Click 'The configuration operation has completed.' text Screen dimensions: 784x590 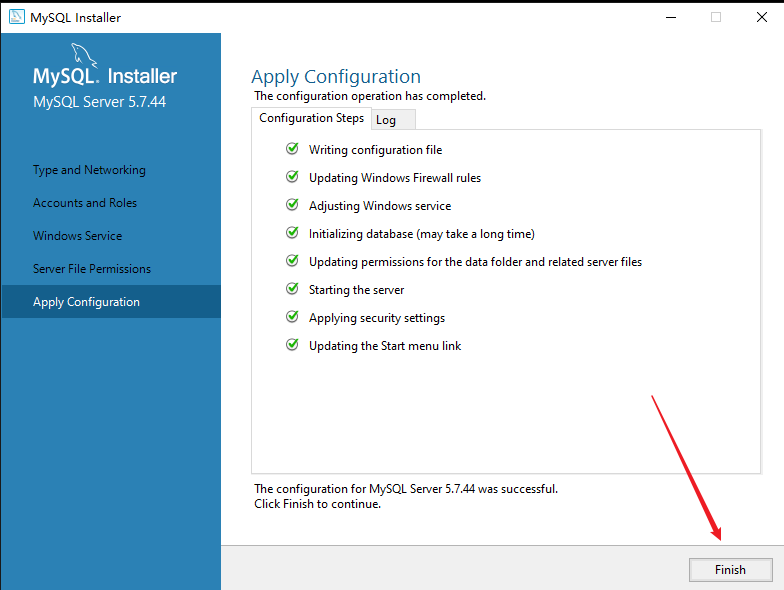(x=370, y=96)
